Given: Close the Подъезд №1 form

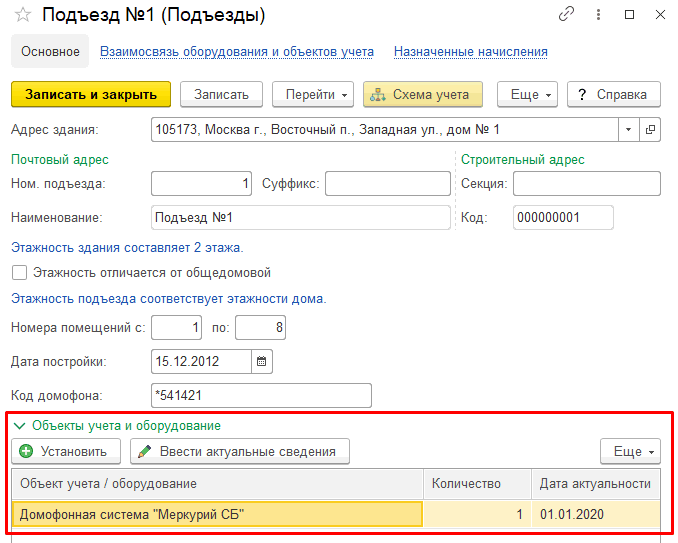Looking at the screenshot, I should pos(660,14).
